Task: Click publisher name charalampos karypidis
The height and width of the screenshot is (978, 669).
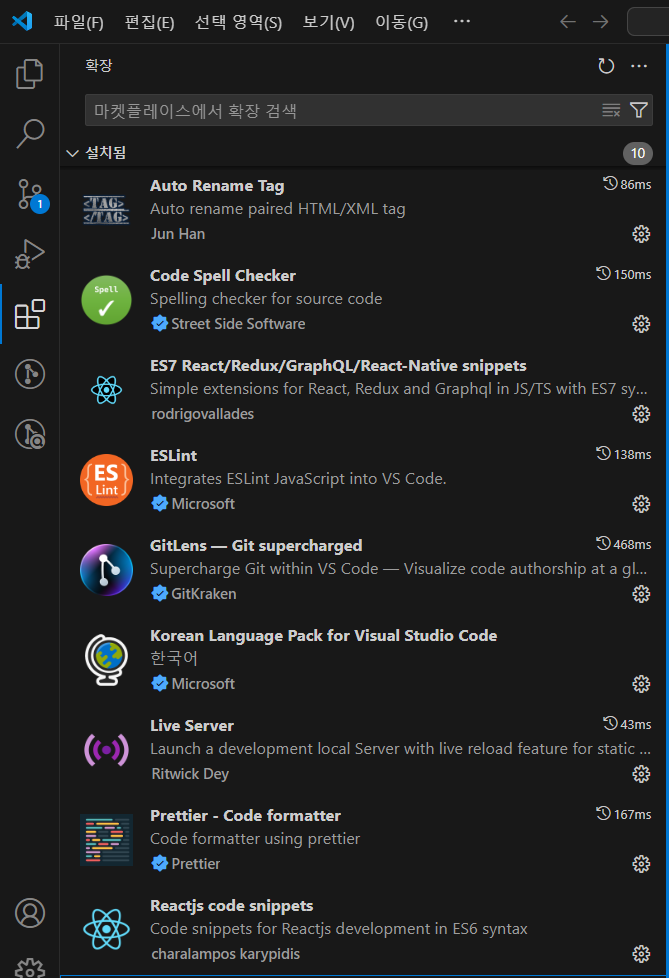Action: click(225, 954)
